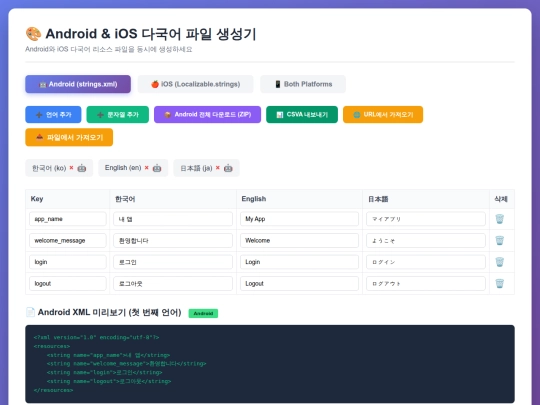The image size is (540, 405).
Task: Edit the app_name key field
Action: tap(68, 219)
